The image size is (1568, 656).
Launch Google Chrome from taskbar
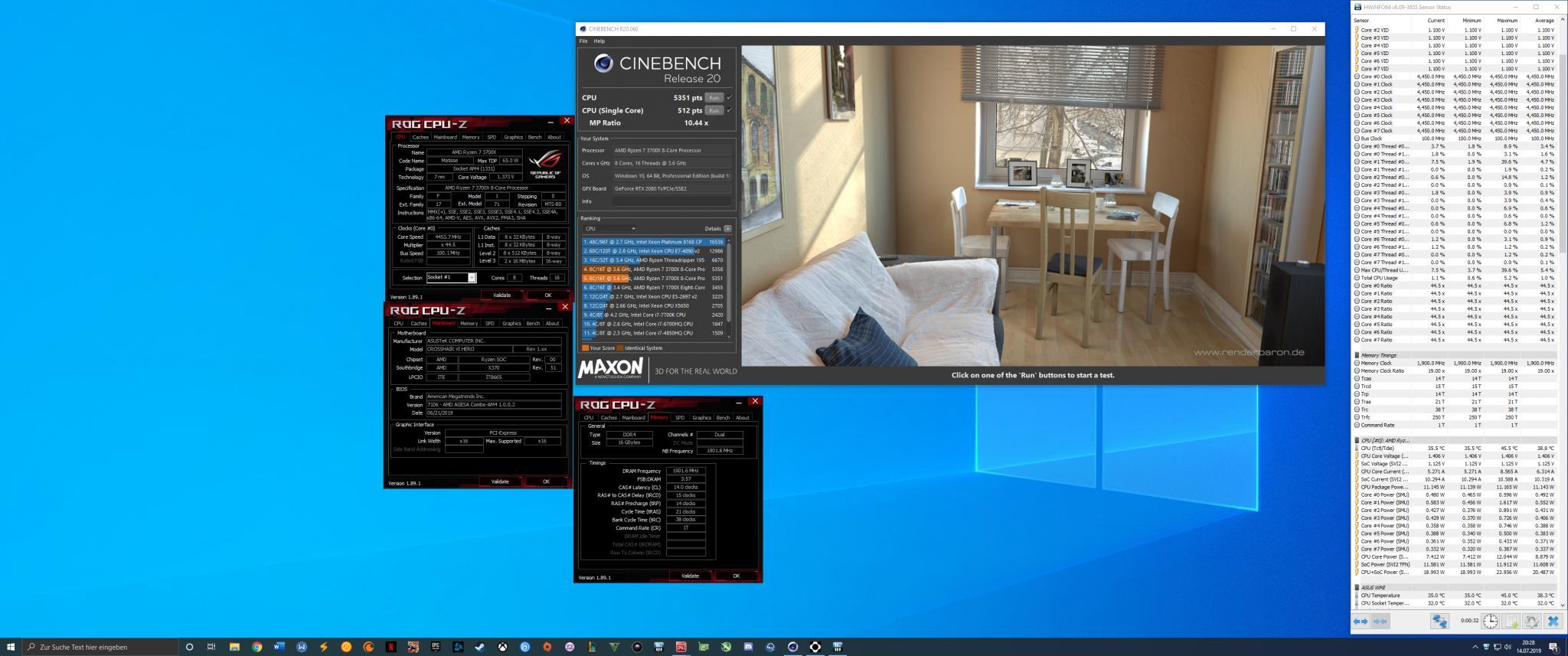(256, 647)
